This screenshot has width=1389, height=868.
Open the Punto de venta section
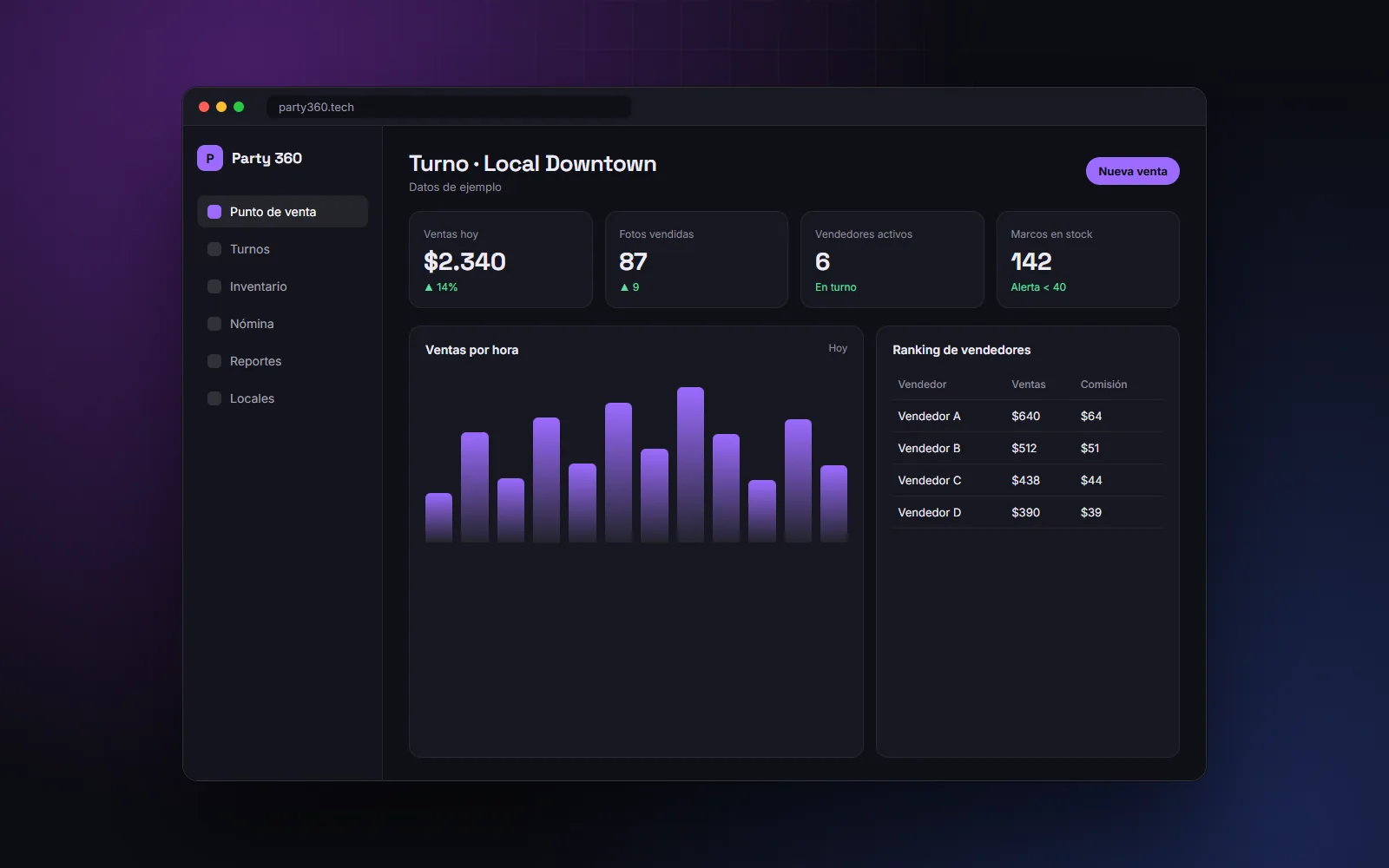click(282, 212)
